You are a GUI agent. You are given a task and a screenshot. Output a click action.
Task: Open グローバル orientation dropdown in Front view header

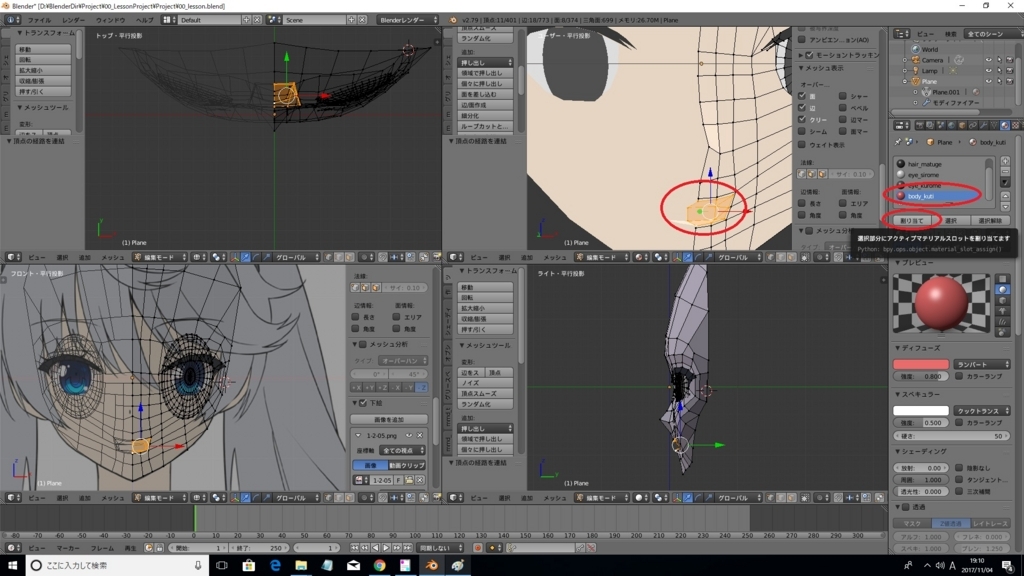click(296, 498)
